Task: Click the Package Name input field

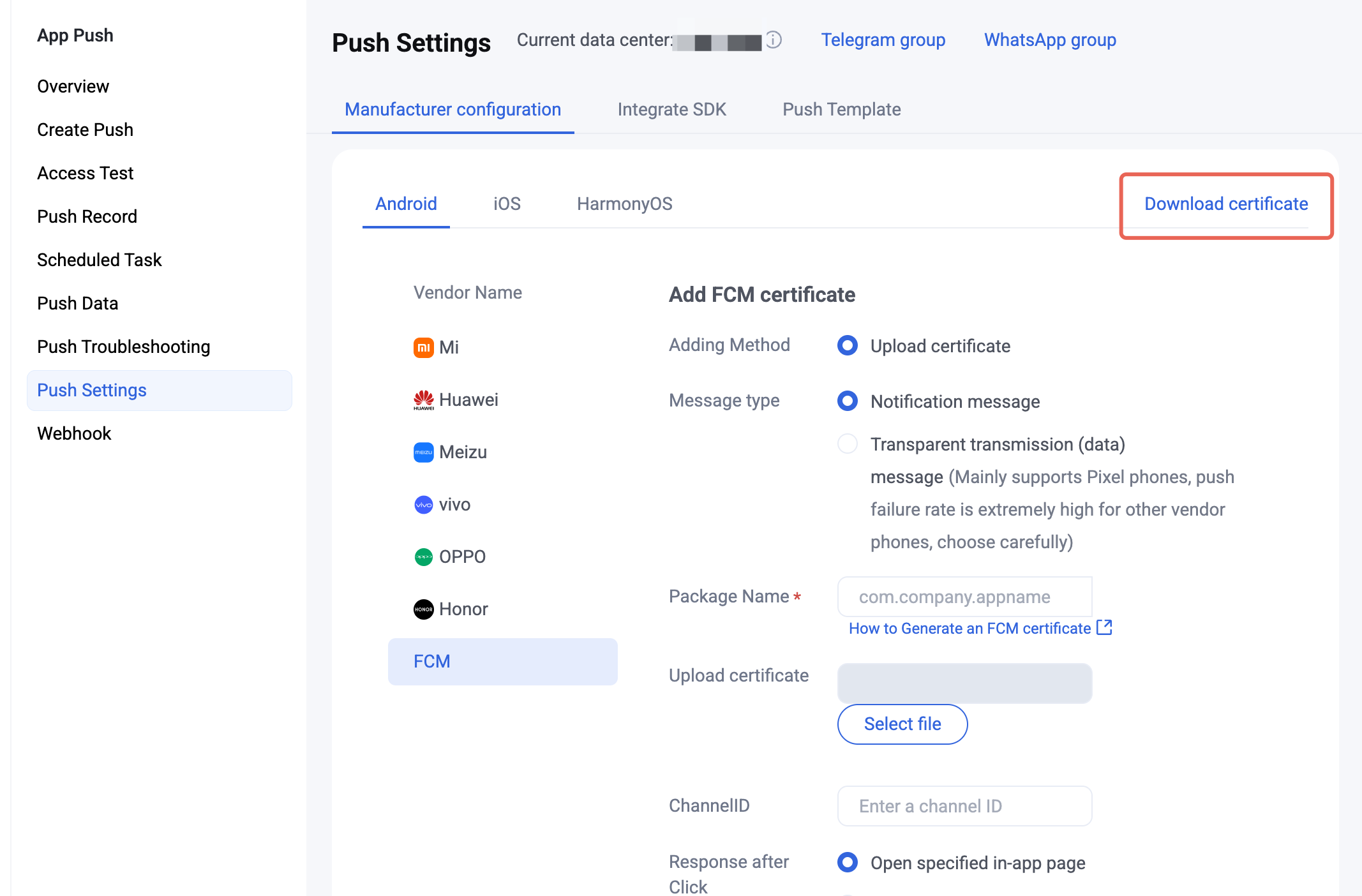Action: point(964,597)
